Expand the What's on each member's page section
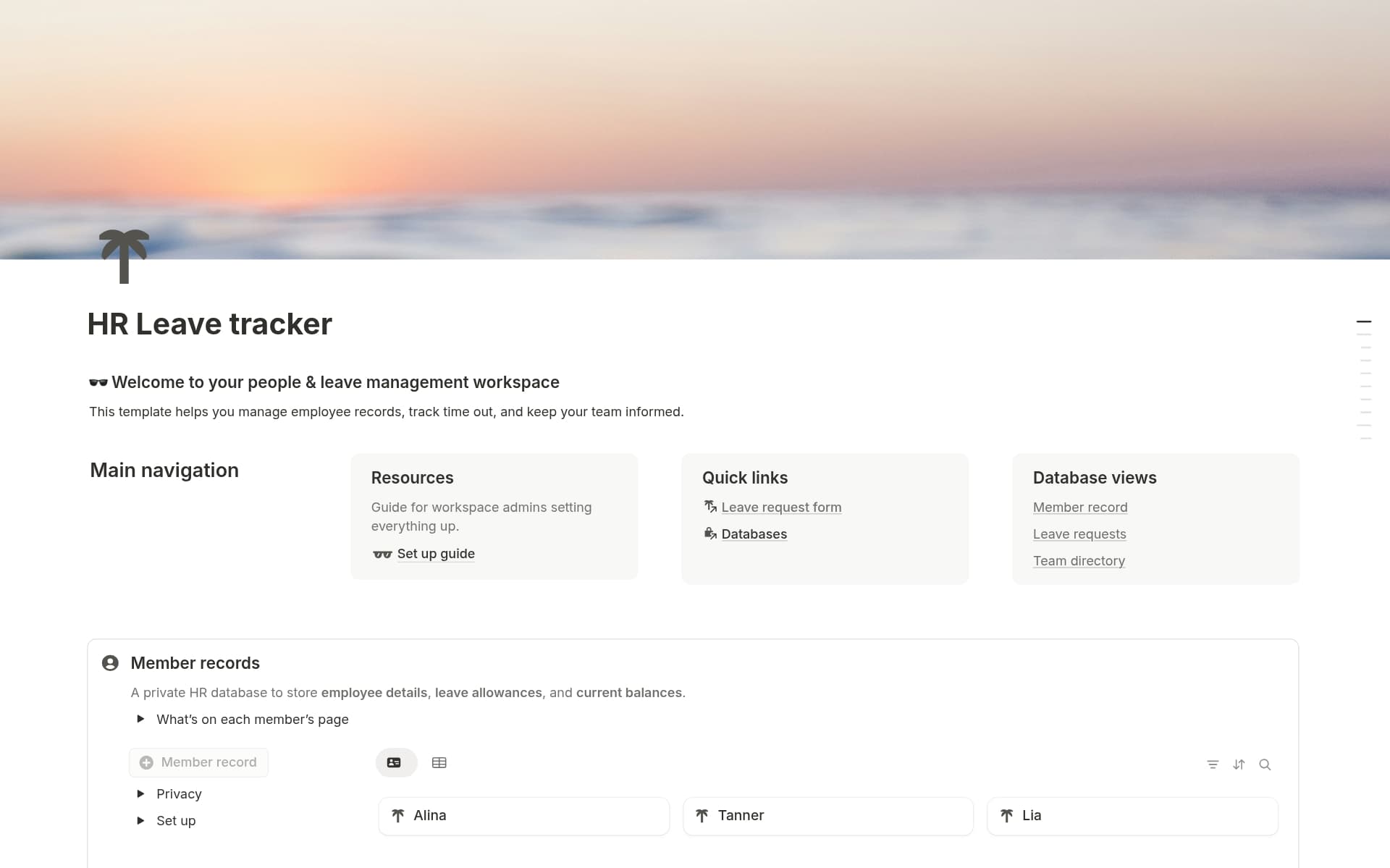 (140, 719)
